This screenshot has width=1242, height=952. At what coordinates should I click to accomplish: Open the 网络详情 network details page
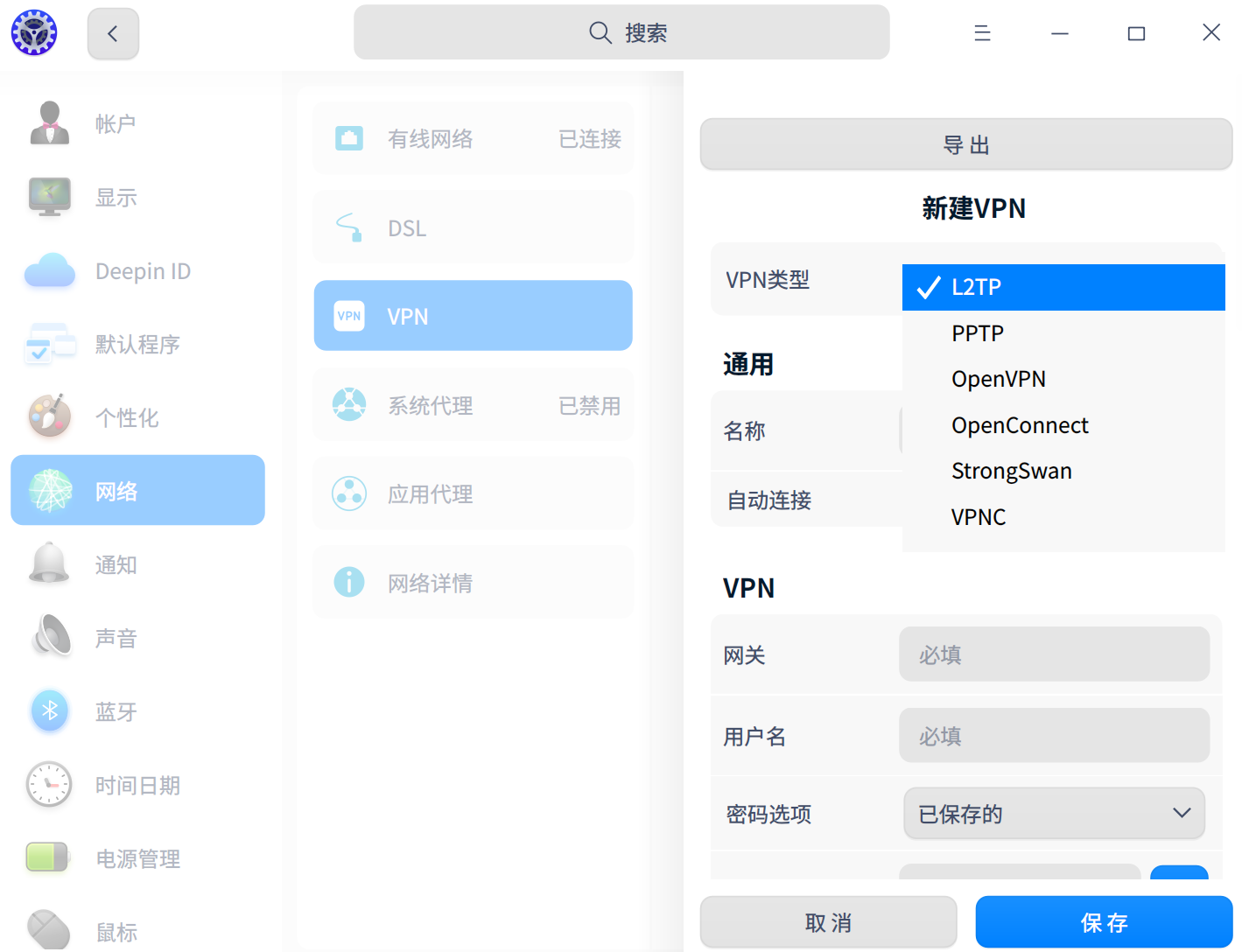click(x=473, y=582)
